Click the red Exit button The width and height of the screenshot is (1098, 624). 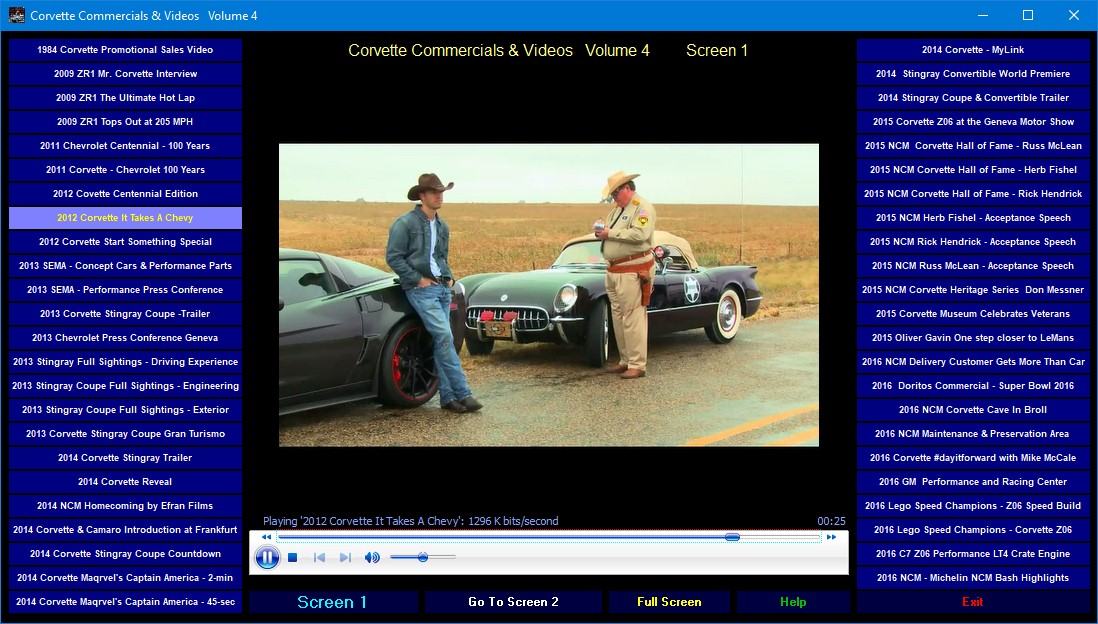click(x=973, y=602)
